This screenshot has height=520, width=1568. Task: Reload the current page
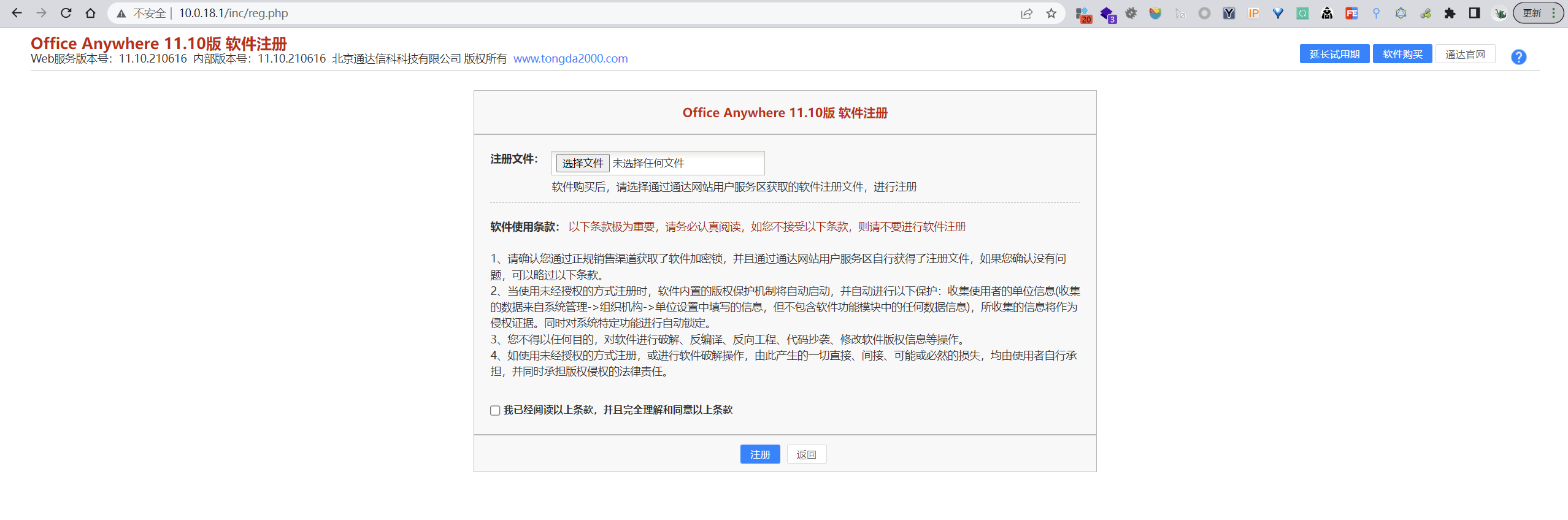pyautogui.click(x=66, y=13)
